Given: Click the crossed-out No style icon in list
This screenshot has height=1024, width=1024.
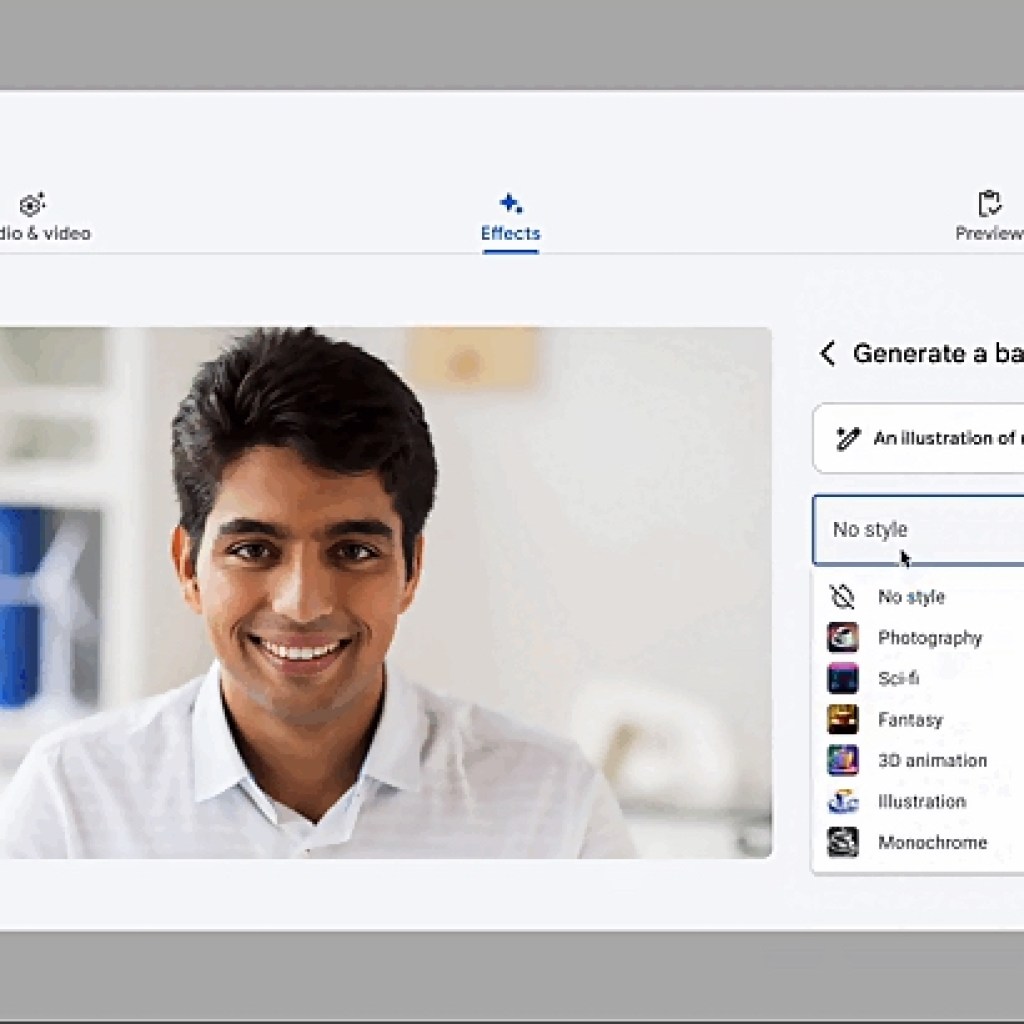Looking at the screenshot, I should (843, 597).
